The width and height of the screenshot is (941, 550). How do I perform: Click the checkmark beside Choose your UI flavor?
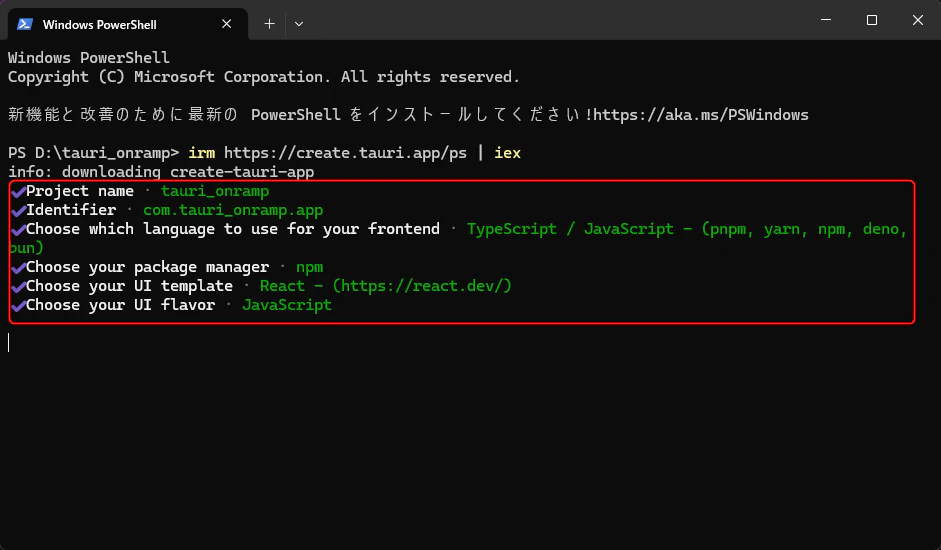(18, 306)
